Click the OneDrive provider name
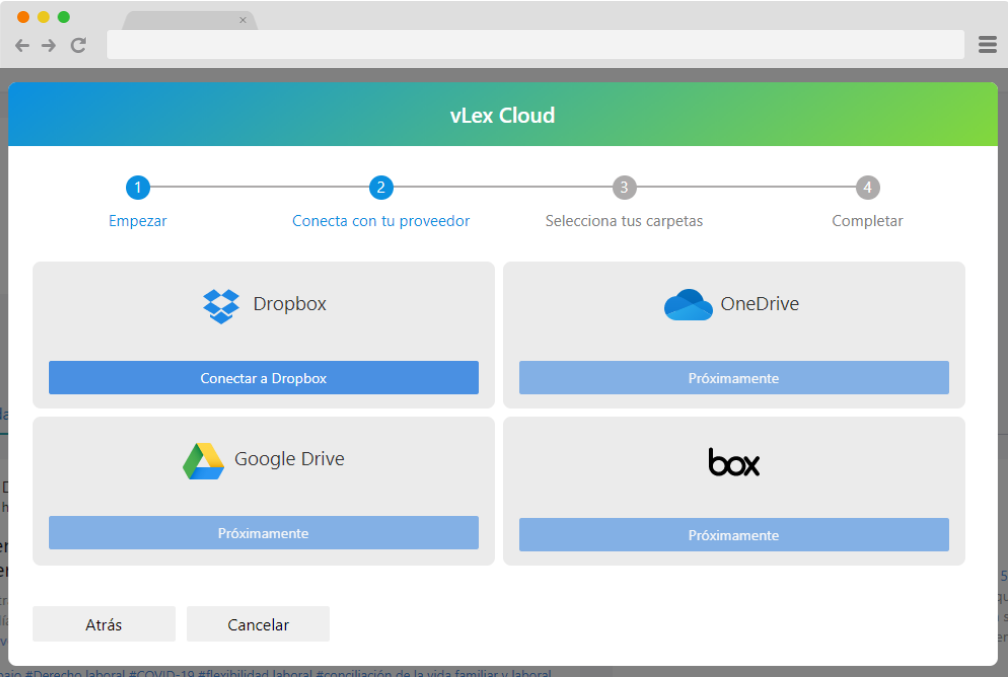Viewport: 1008px width, 680px height. [760, 303]
